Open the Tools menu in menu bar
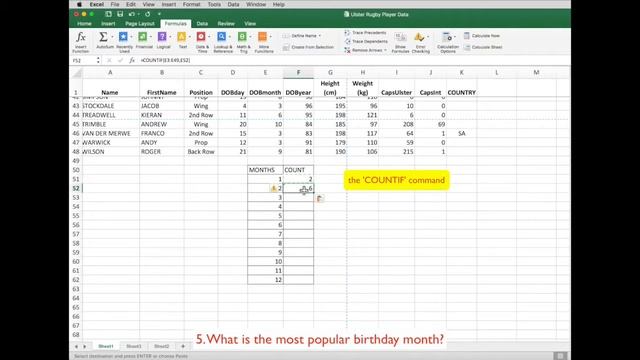 click(x=214, y=4)
